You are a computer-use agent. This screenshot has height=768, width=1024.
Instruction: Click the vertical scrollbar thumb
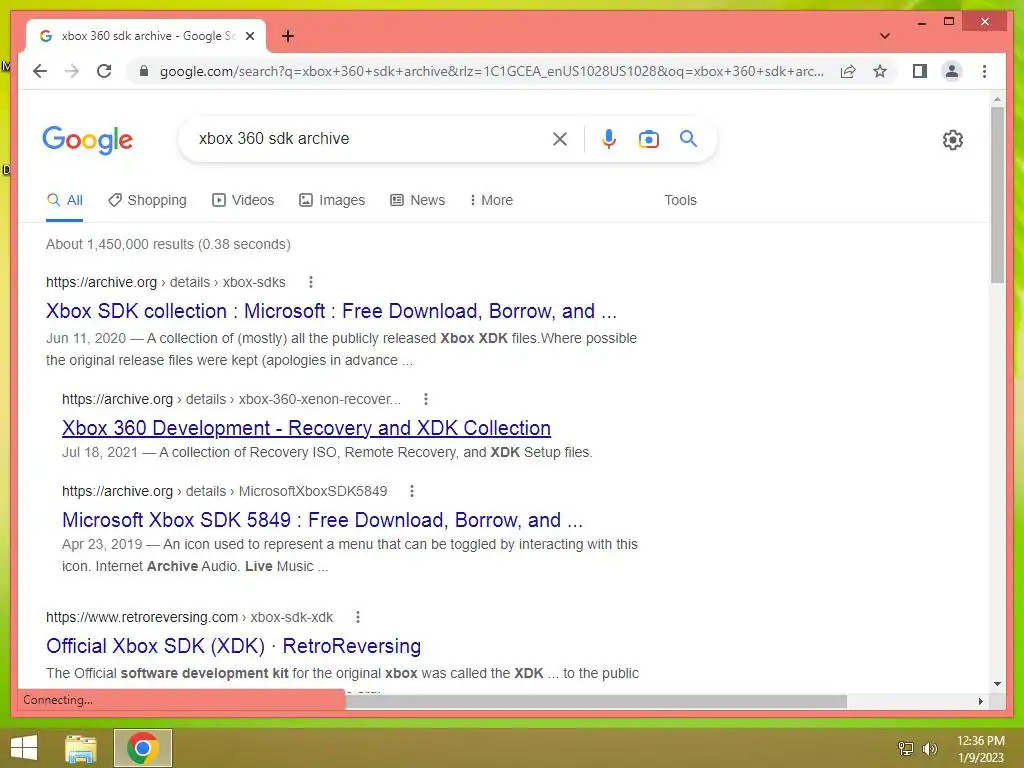pos(997,195)
